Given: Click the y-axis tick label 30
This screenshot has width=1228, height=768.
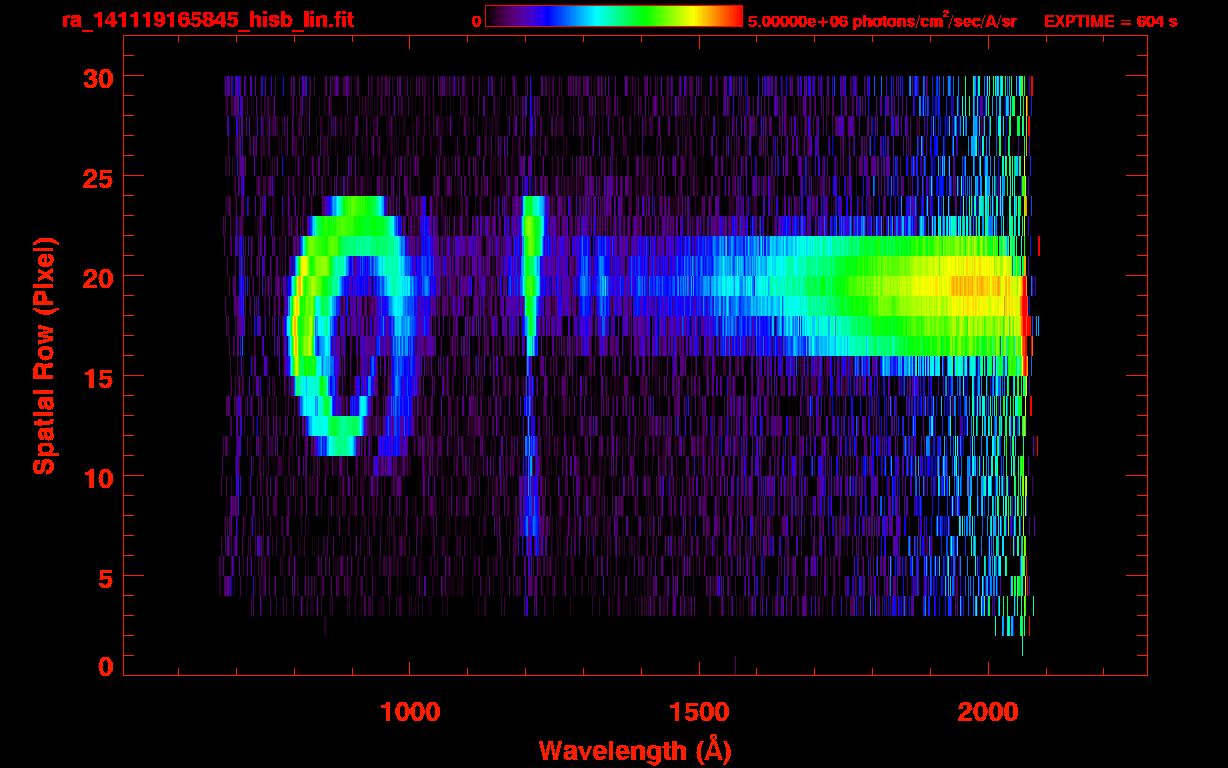Looking at the screenshot, I should [99, 77].
